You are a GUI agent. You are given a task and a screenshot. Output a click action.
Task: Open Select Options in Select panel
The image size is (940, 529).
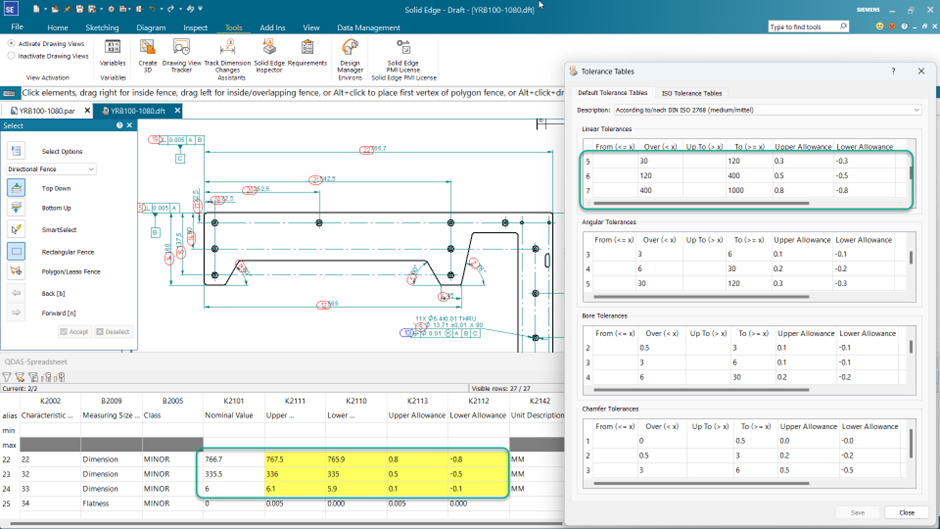pos(16,151)
